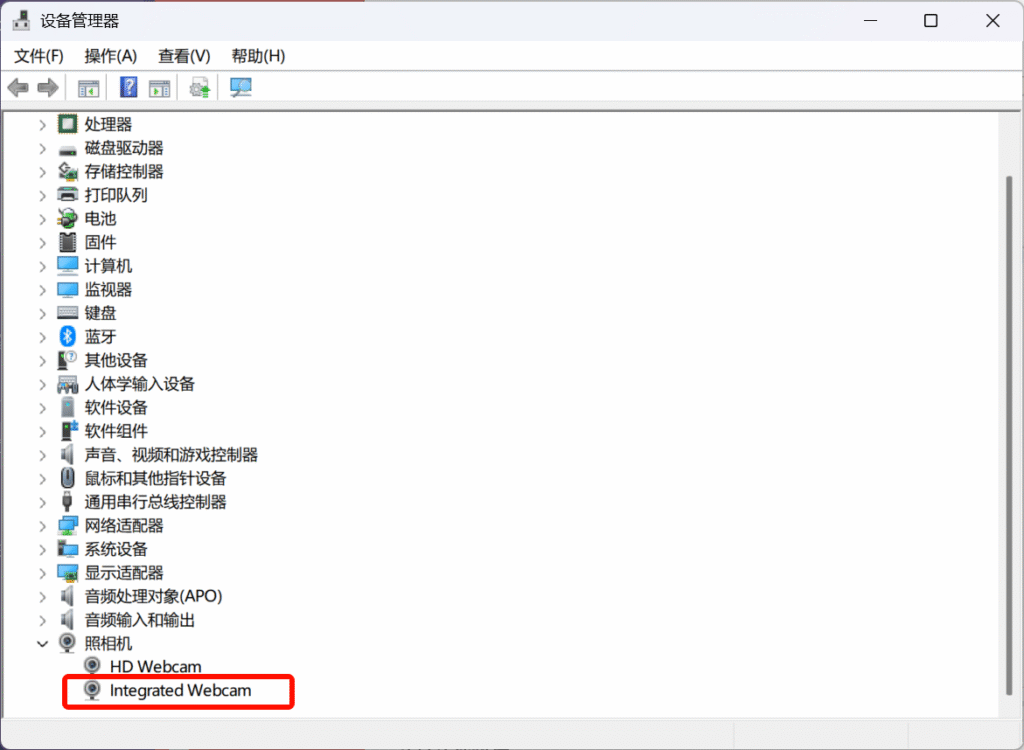
Task: Select the 通用串行总线控制器 tree item
Action: (155, 502)
